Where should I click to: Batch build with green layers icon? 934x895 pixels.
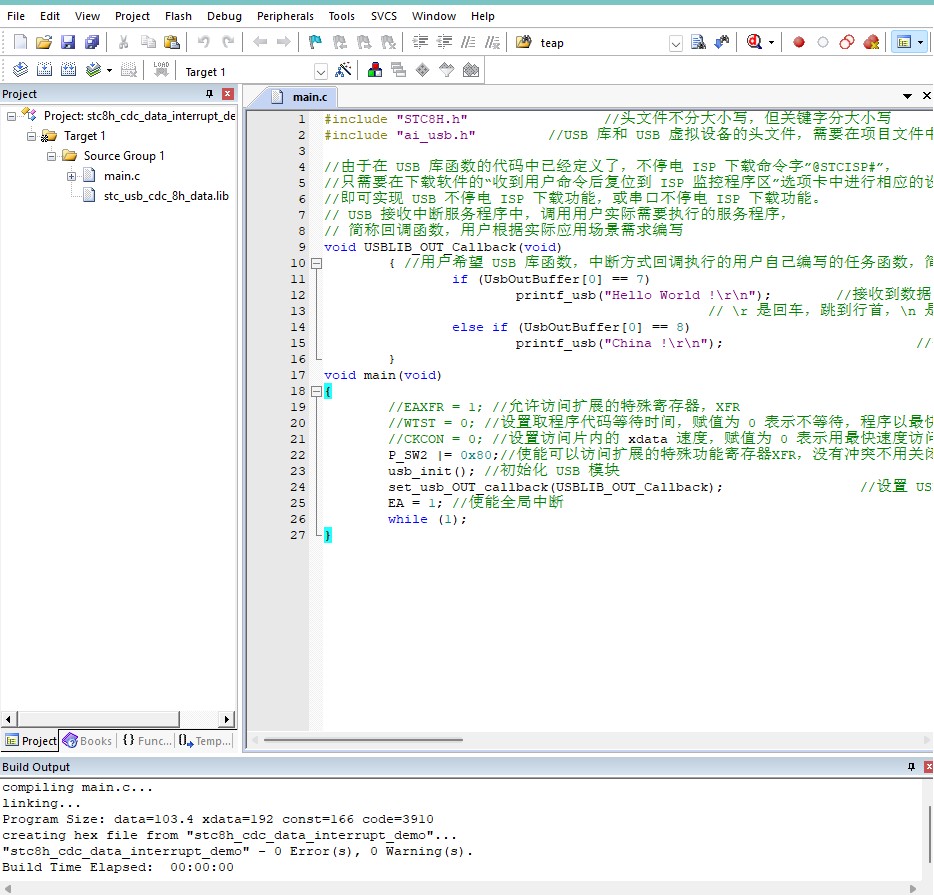[x=93, y=71]
